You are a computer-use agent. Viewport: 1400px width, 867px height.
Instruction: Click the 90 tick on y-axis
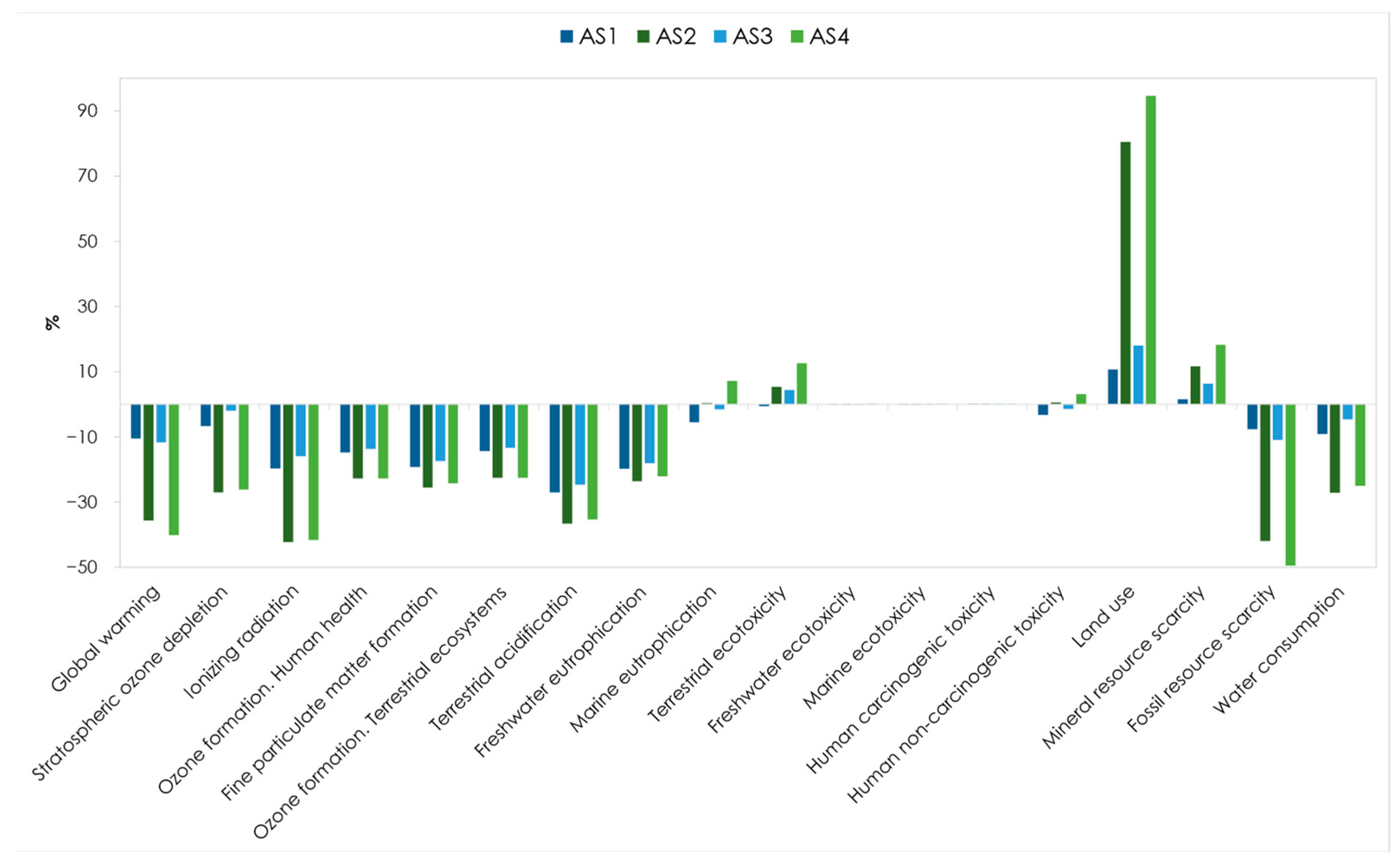tap(88, 111)
